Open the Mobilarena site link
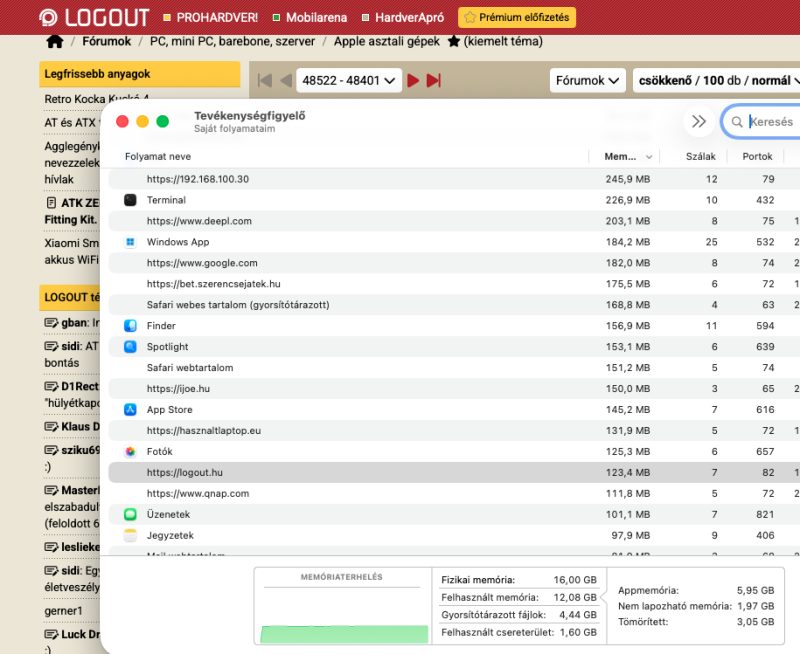This screenshot has width=800, height=654. click(x=310, y=17)
